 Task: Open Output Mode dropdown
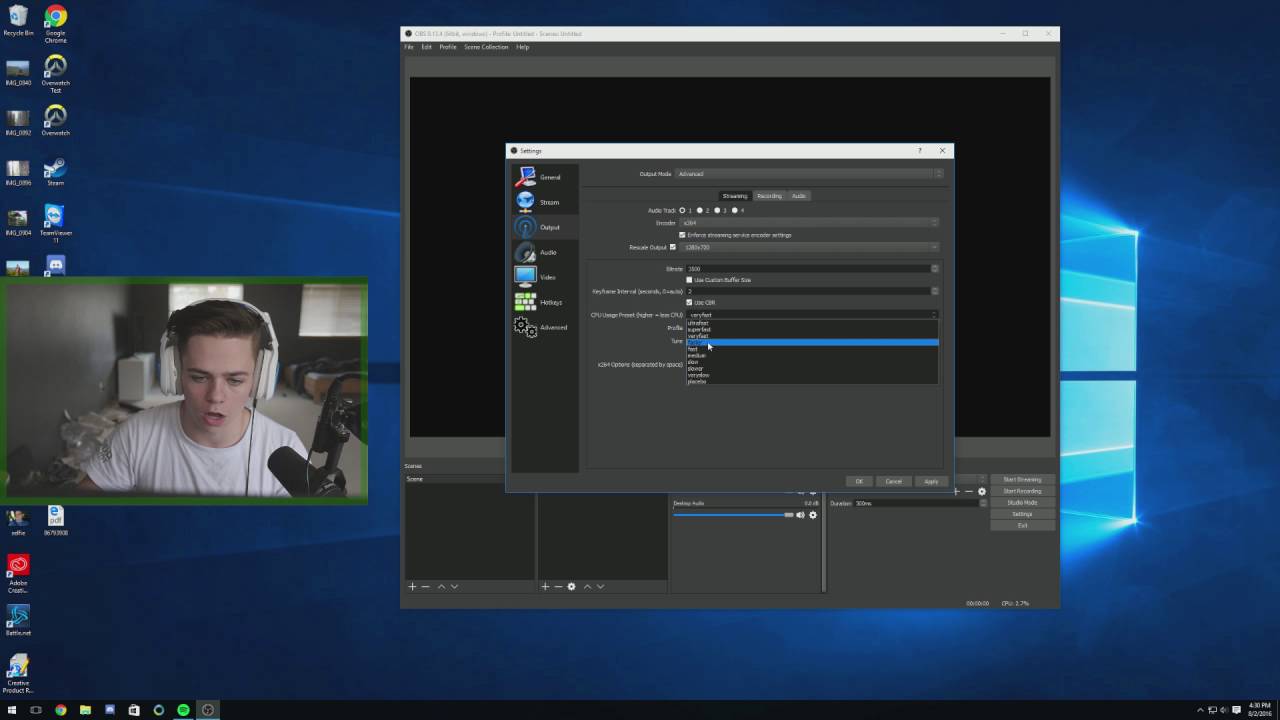[x=810, y=174]
